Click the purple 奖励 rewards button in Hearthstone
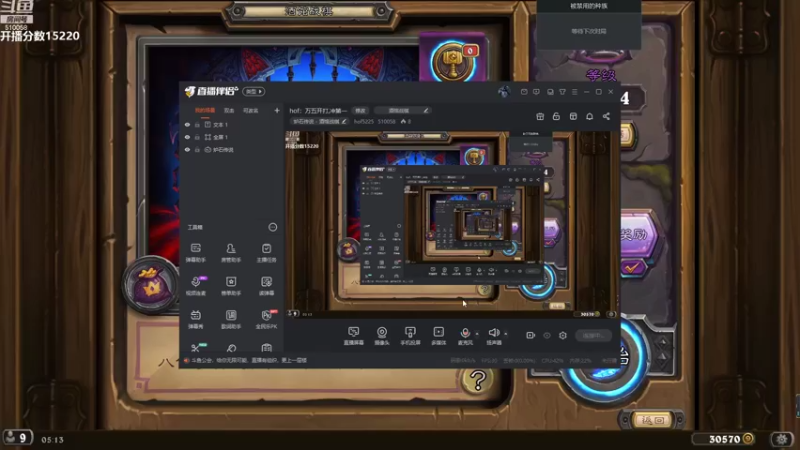 coord(639,236)
